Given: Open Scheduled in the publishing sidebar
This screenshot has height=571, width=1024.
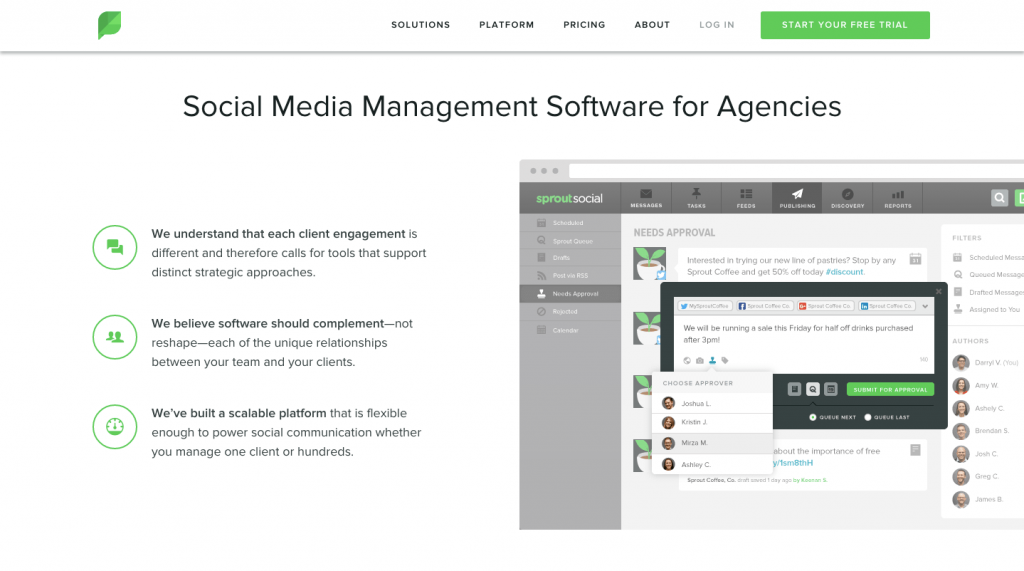Looking at the screenshot, I should [570, 223].
